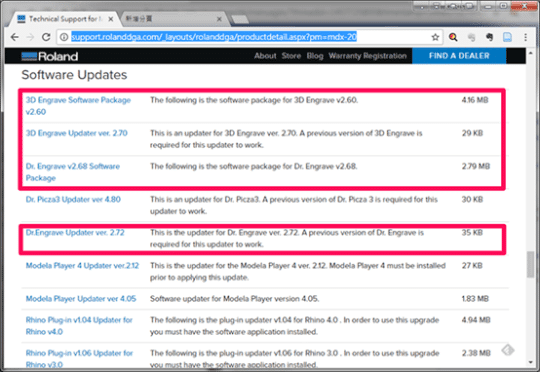540x372 pixels.
Task: Click the Rhino 3.0 plug-in updater description
Action: tap(295, 359)
